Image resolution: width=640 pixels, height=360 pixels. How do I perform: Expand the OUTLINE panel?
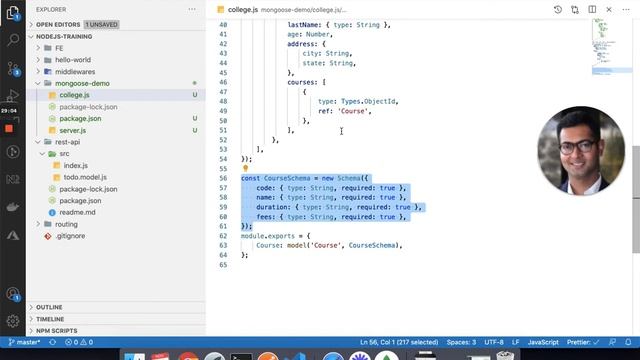(x=49, y=307)
